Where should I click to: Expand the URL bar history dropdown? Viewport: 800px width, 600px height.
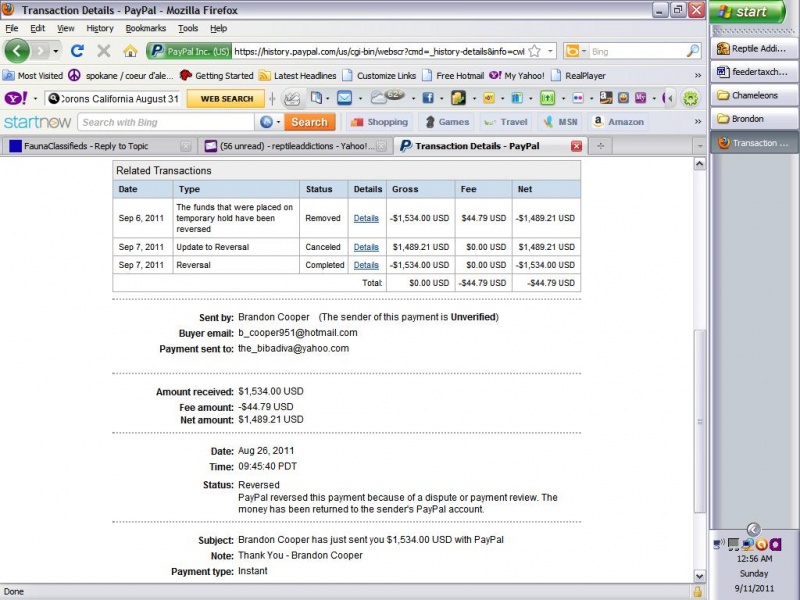(x=550, y=51)
